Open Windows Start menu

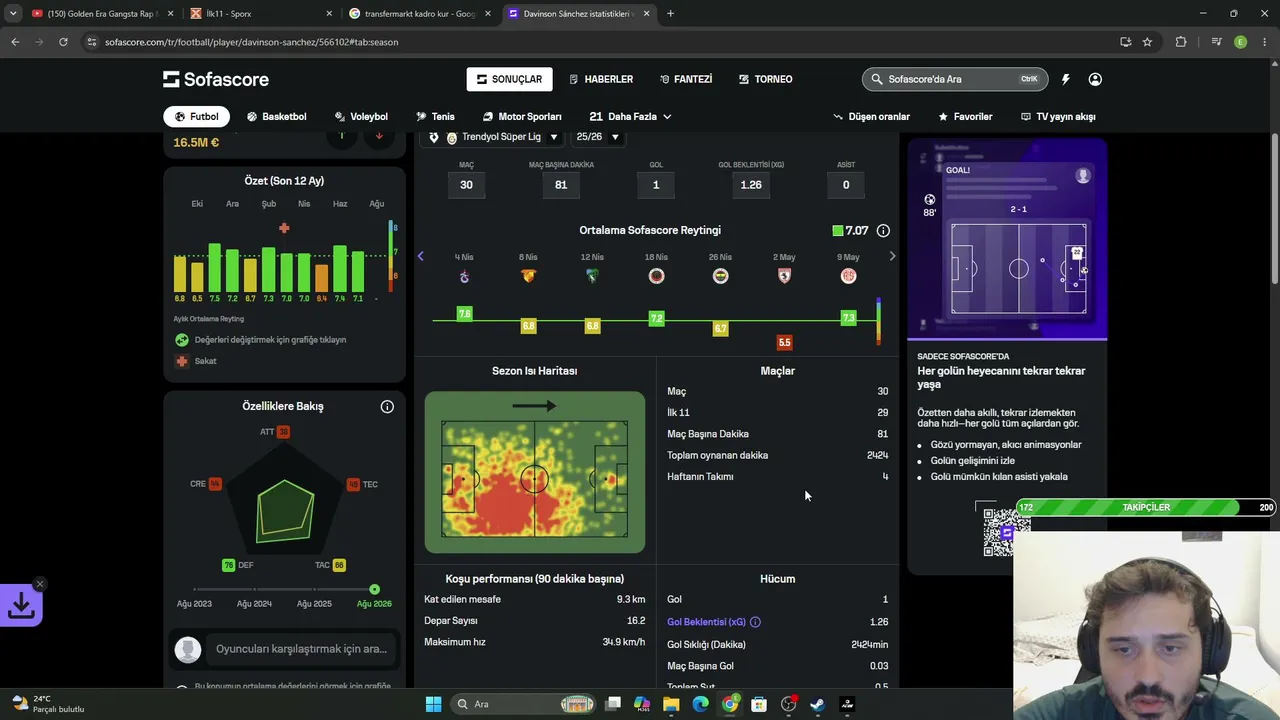433,704
